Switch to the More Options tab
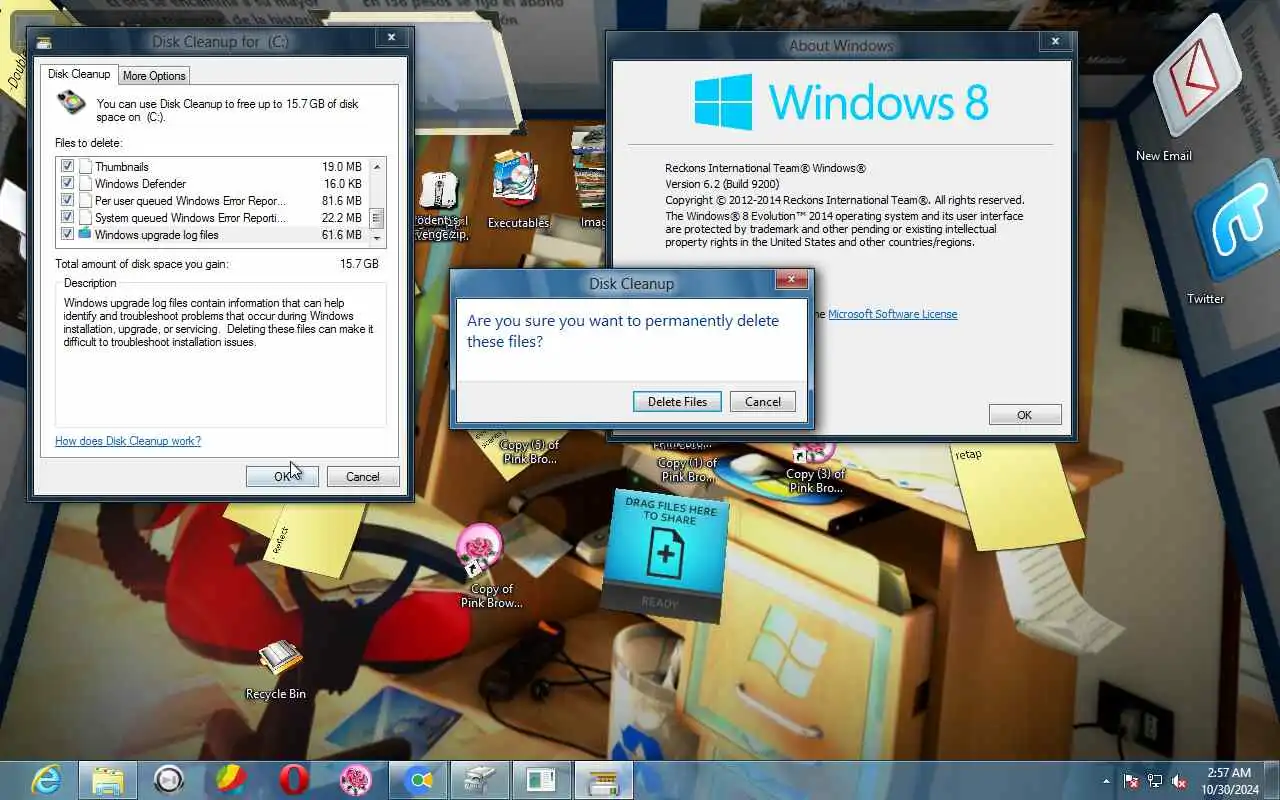Viewport: 1280px width, 800px height. (x=154, y=76)
